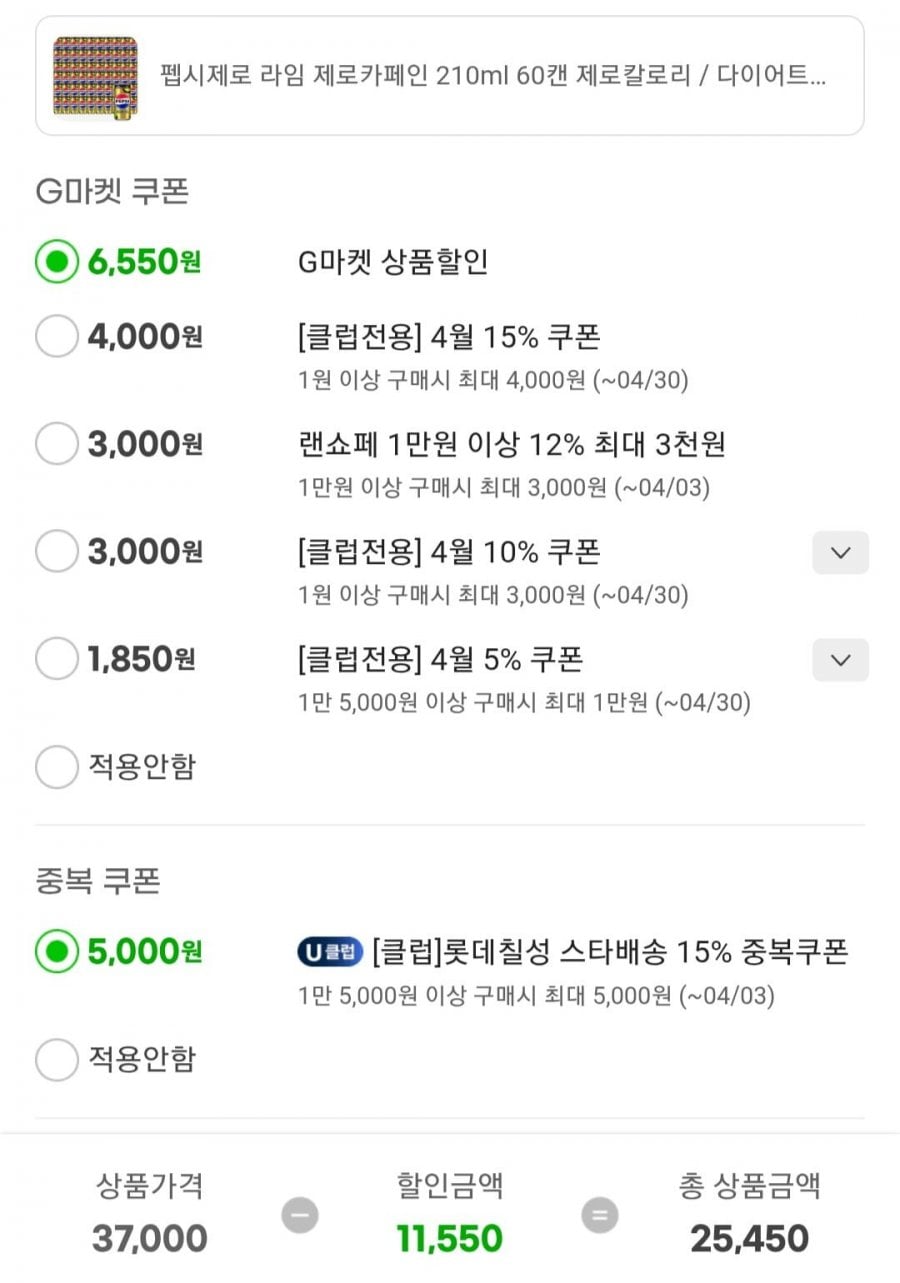Click the minus circle icon in price summary
The image size is (900, 1283).
299,1216
